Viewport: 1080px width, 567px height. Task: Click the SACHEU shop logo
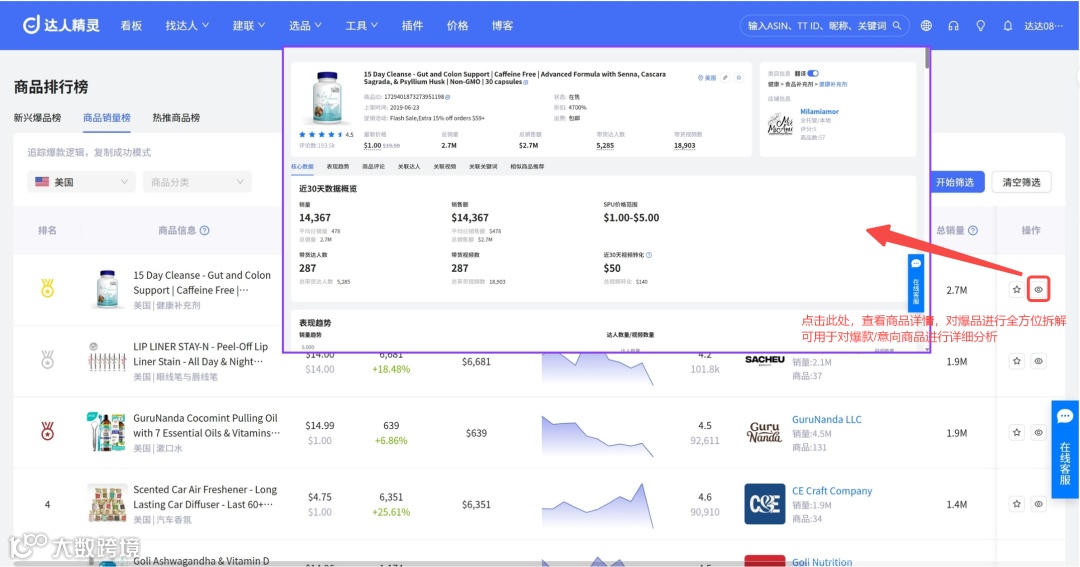click(765, 360)
